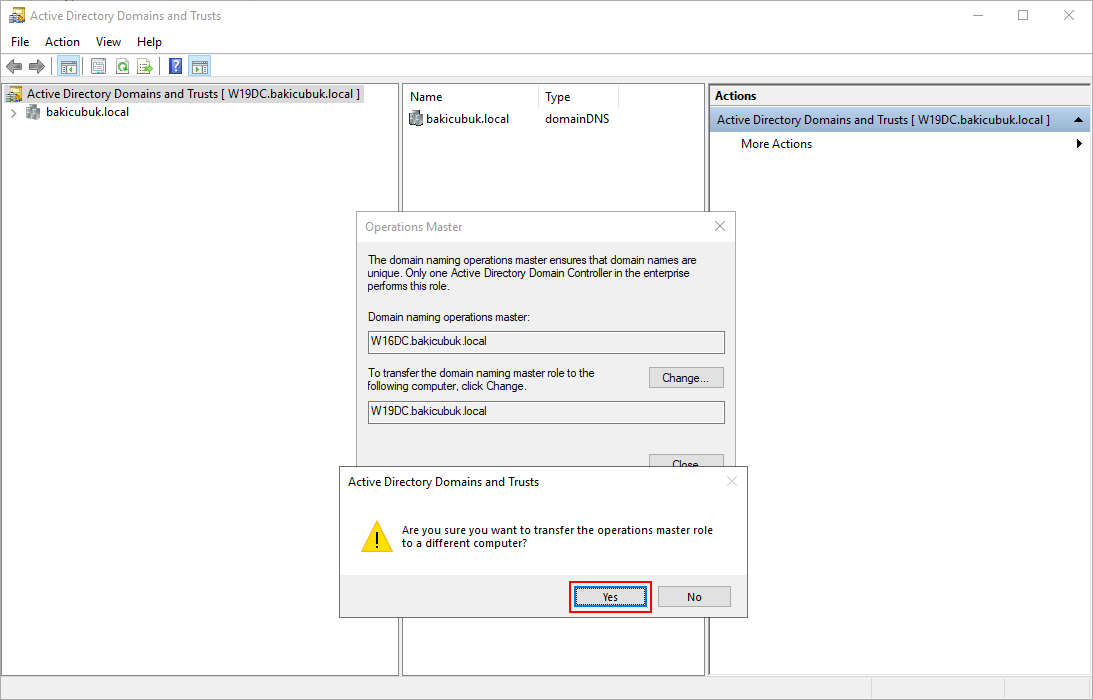
Task: Click the Change... button in Operations Master
Action: point(686,378)
